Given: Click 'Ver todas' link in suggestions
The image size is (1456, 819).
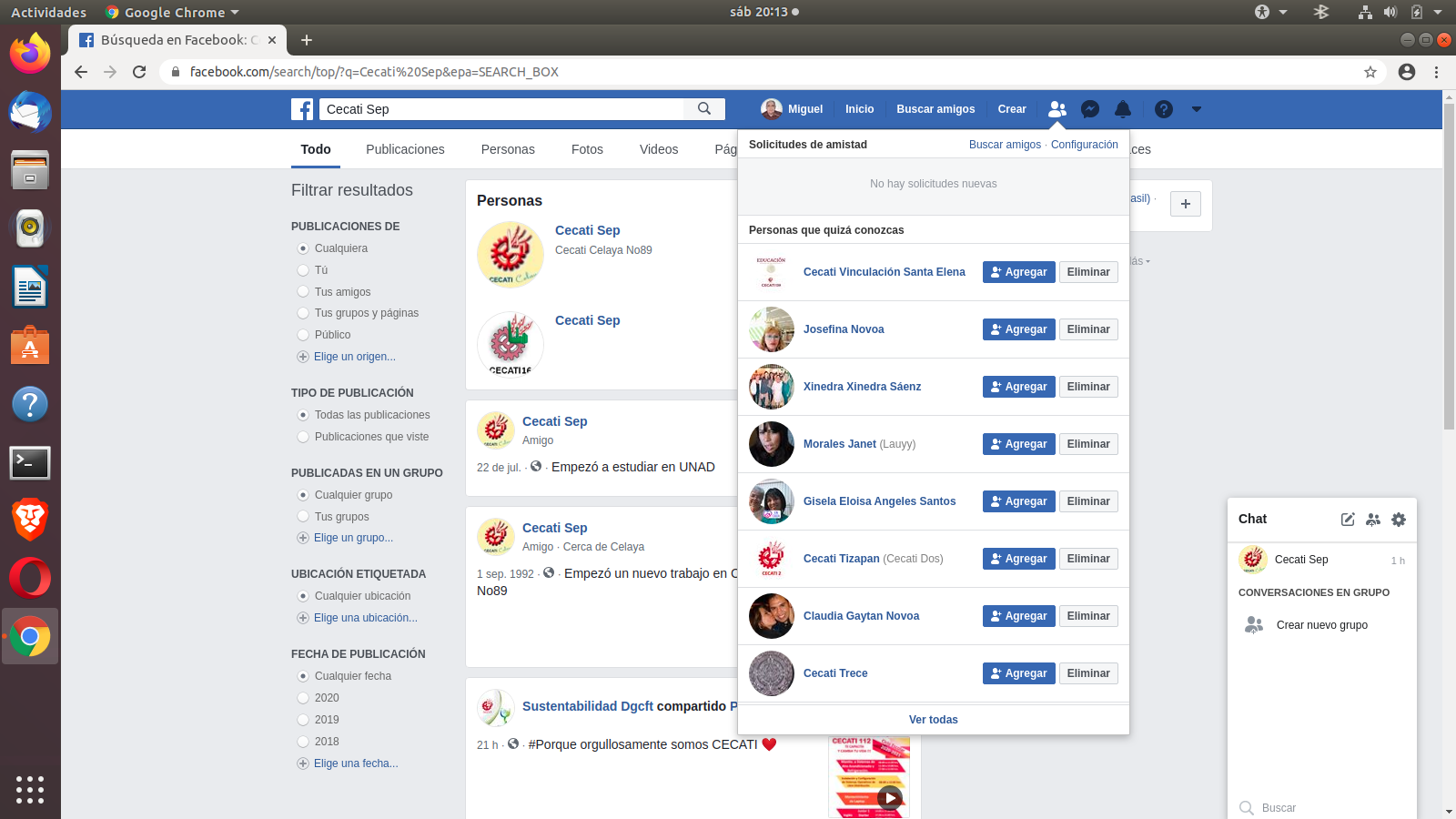Looking at the screenshot, I should point(933,720).
